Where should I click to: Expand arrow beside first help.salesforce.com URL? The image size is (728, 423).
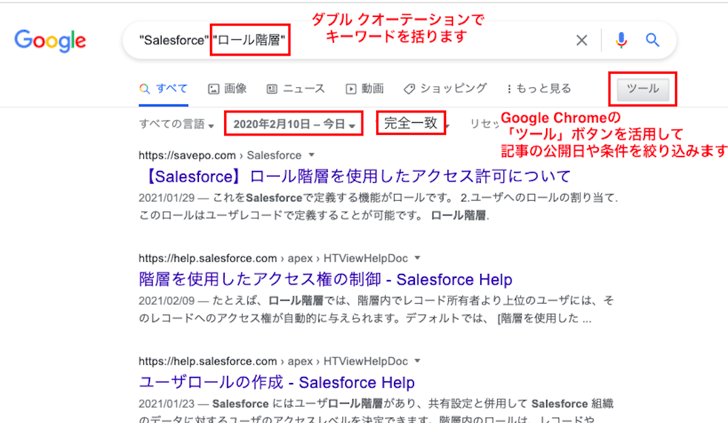[x=417, y=258]
